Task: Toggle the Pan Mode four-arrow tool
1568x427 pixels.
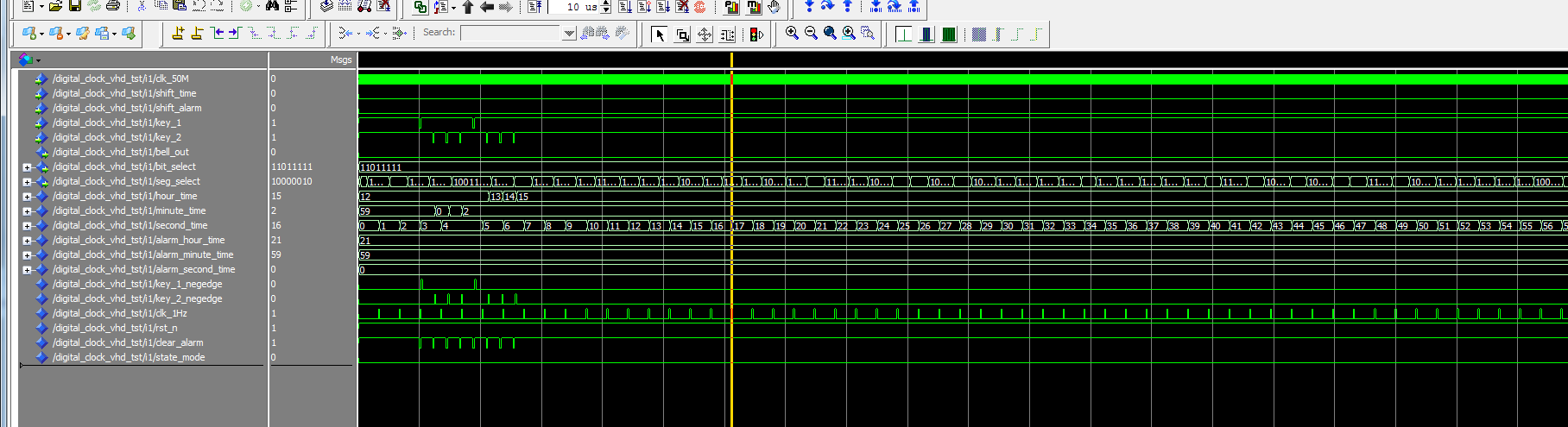Action: (x=705, y=35)
